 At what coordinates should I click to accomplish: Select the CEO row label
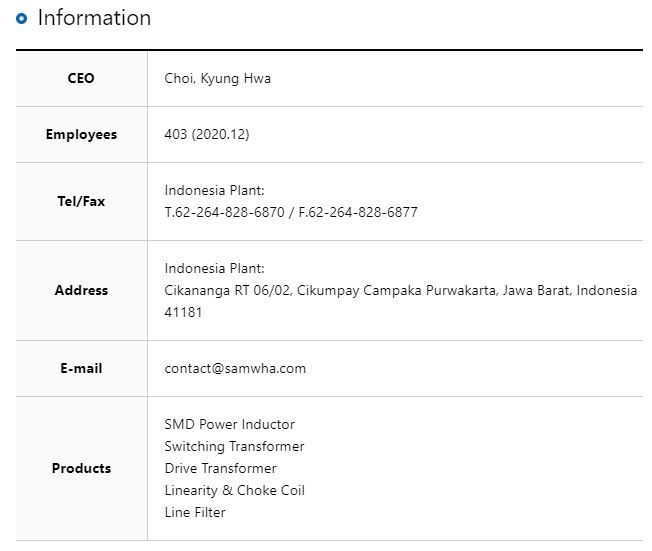pos(81,78)
